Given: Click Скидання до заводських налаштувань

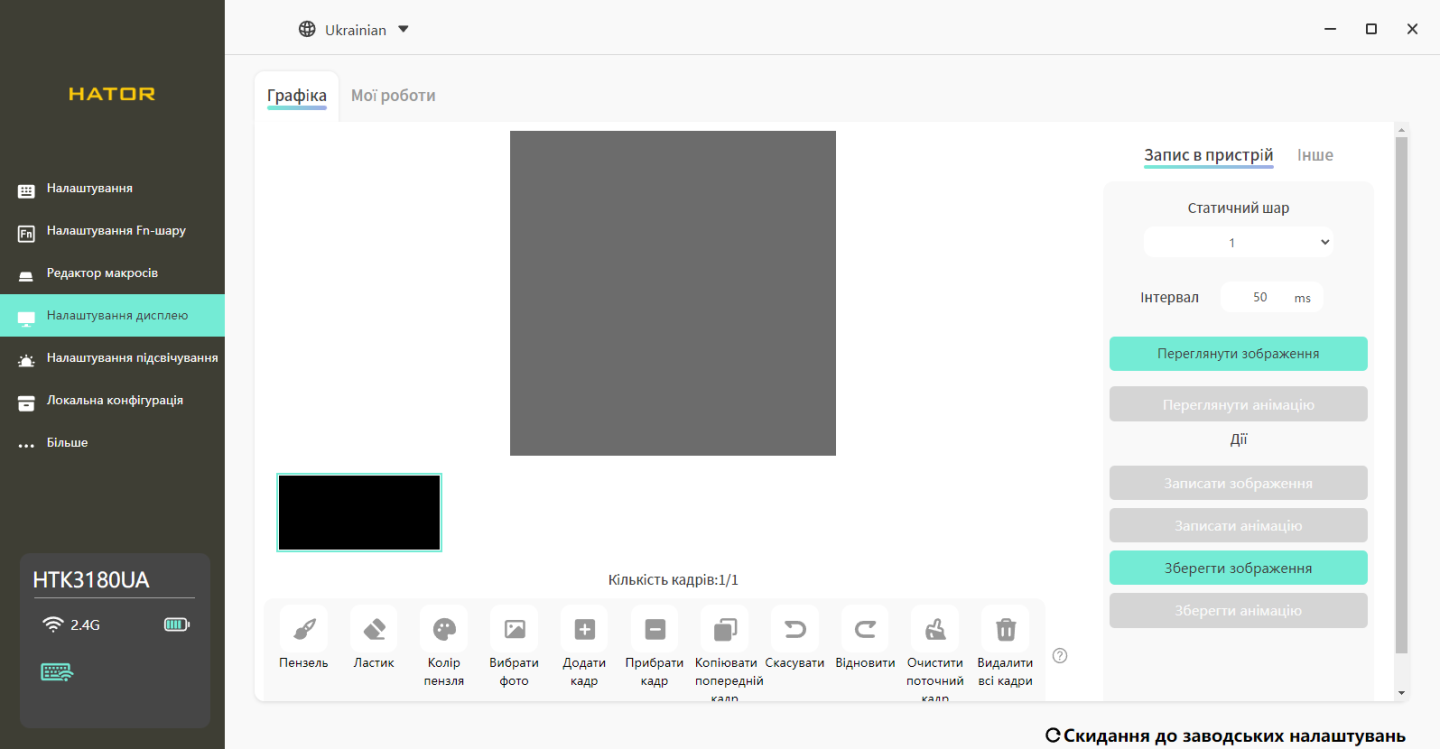Looking at the screenshot, I should click(1226, 736).
